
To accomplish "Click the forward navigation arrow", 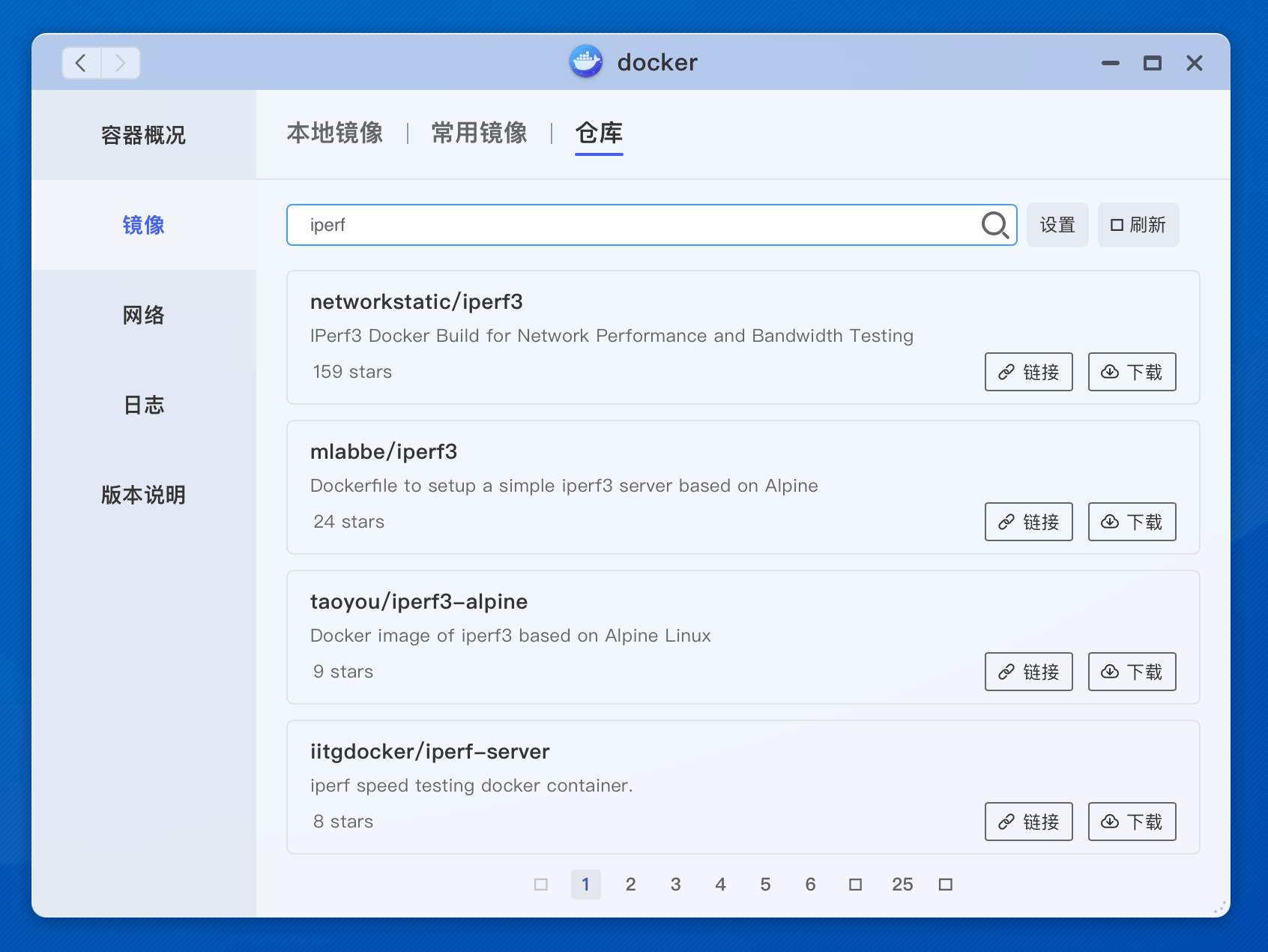I will point(120,63).
